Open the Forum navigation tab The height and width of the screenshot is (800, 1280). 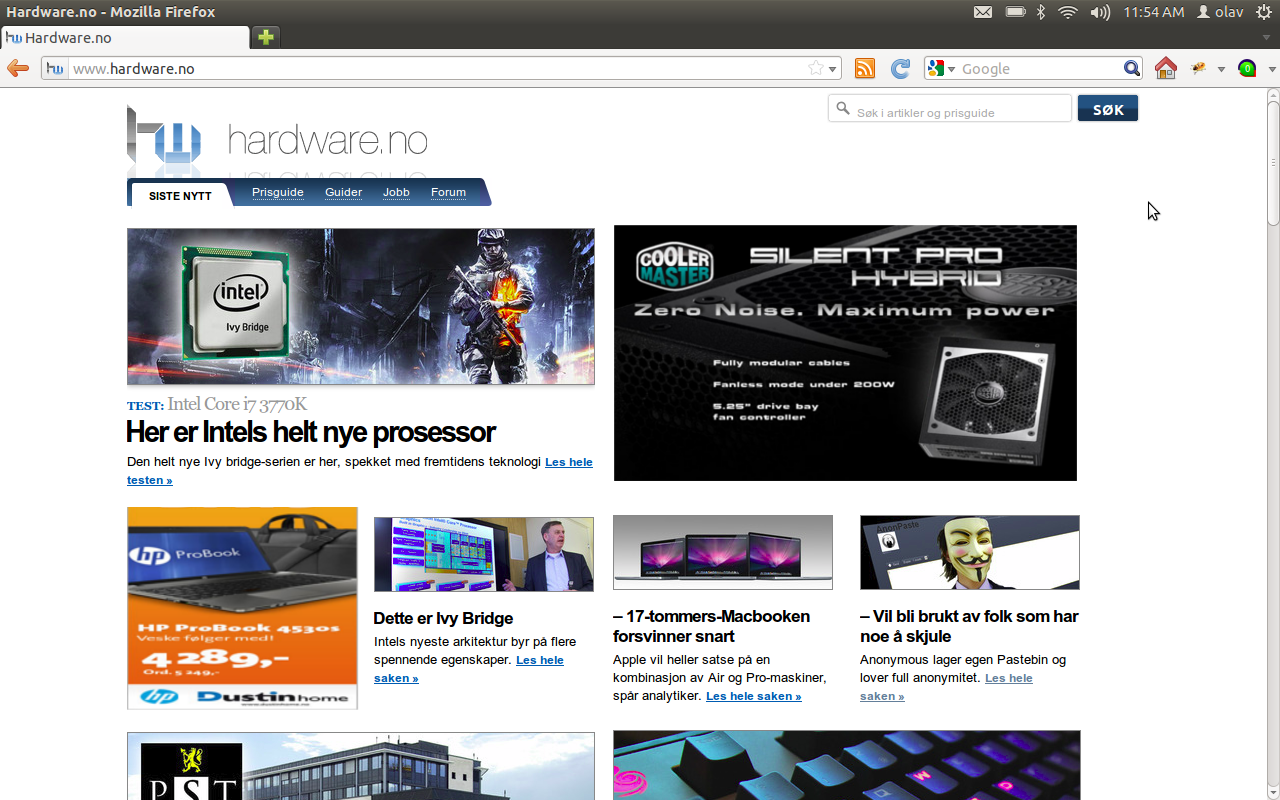(448, 192)
